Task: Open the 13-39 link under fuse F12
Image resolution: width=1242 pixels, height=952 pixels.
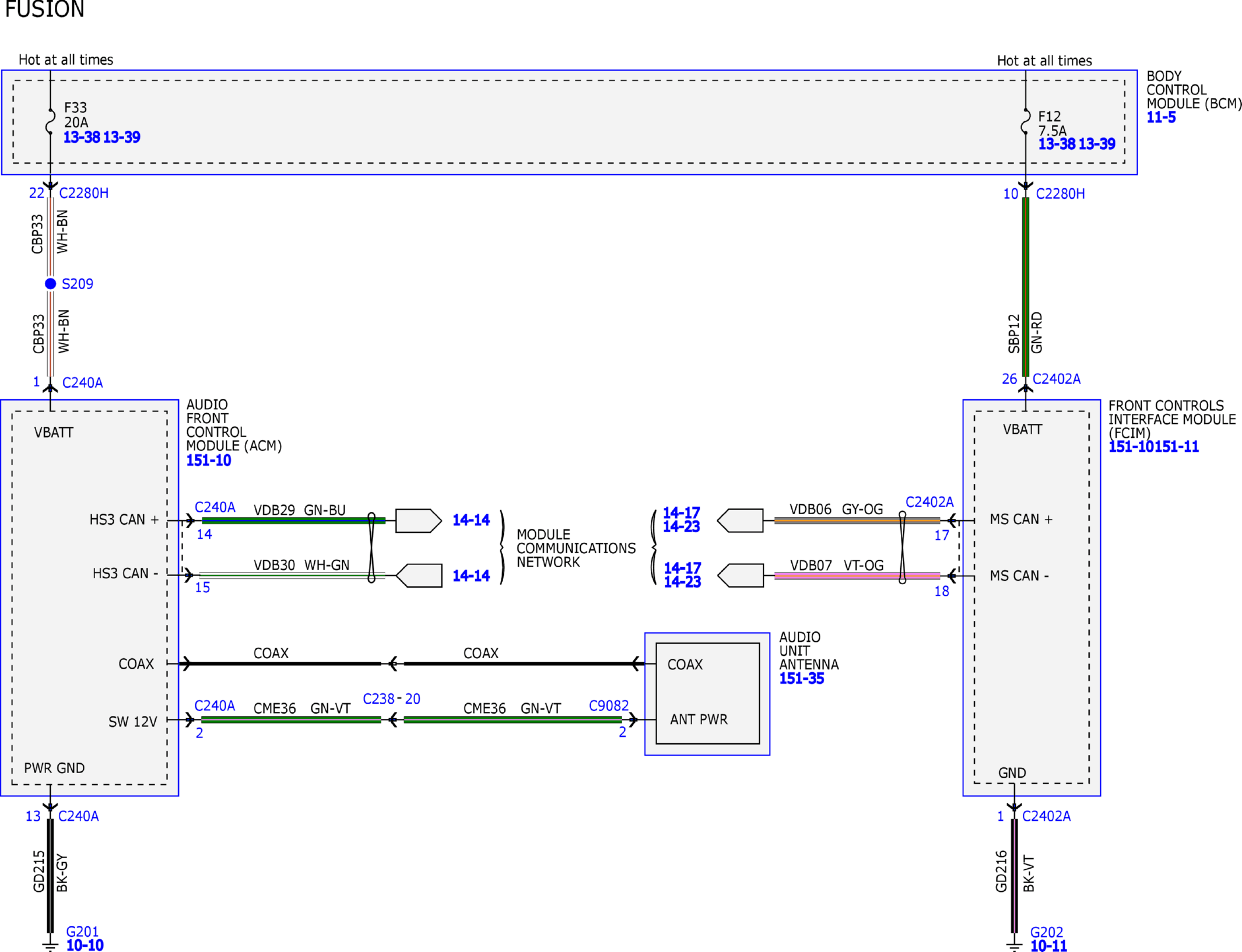Action: pyautogui.click(x=1097, y=144)
